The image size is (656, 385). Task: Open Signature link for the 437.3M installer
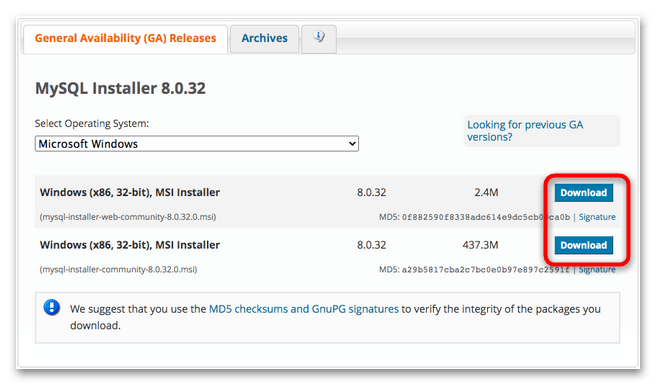tap(597, 270)
